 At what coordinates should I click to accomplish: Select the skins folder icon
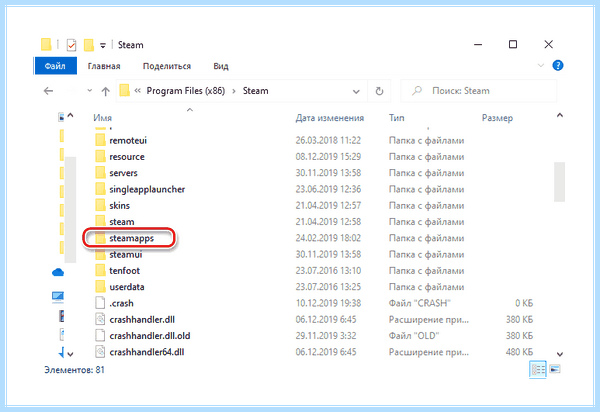100,205
